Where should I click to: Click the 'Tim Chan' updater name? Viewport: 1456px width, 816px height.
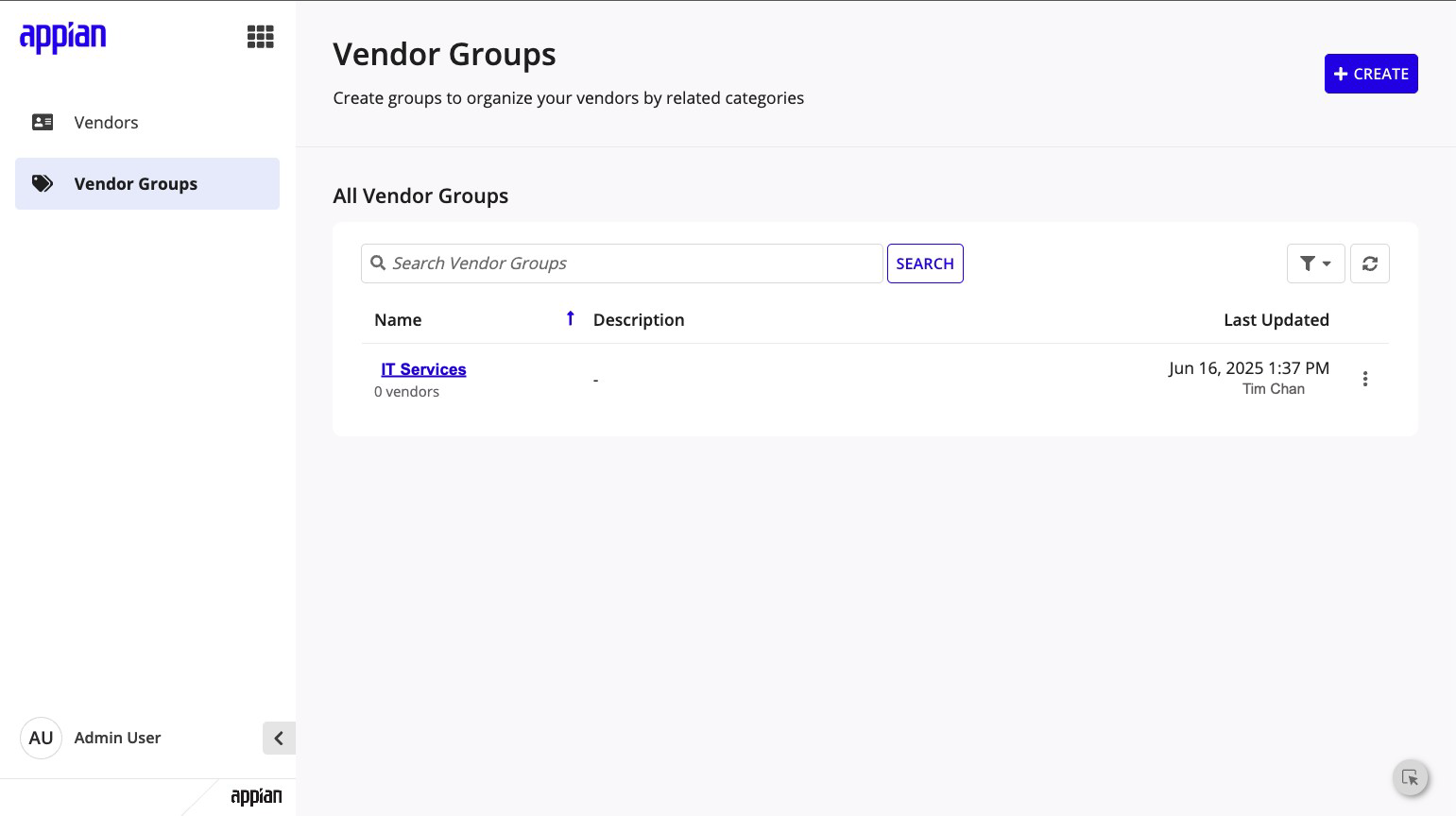(x=1274, y=389)
